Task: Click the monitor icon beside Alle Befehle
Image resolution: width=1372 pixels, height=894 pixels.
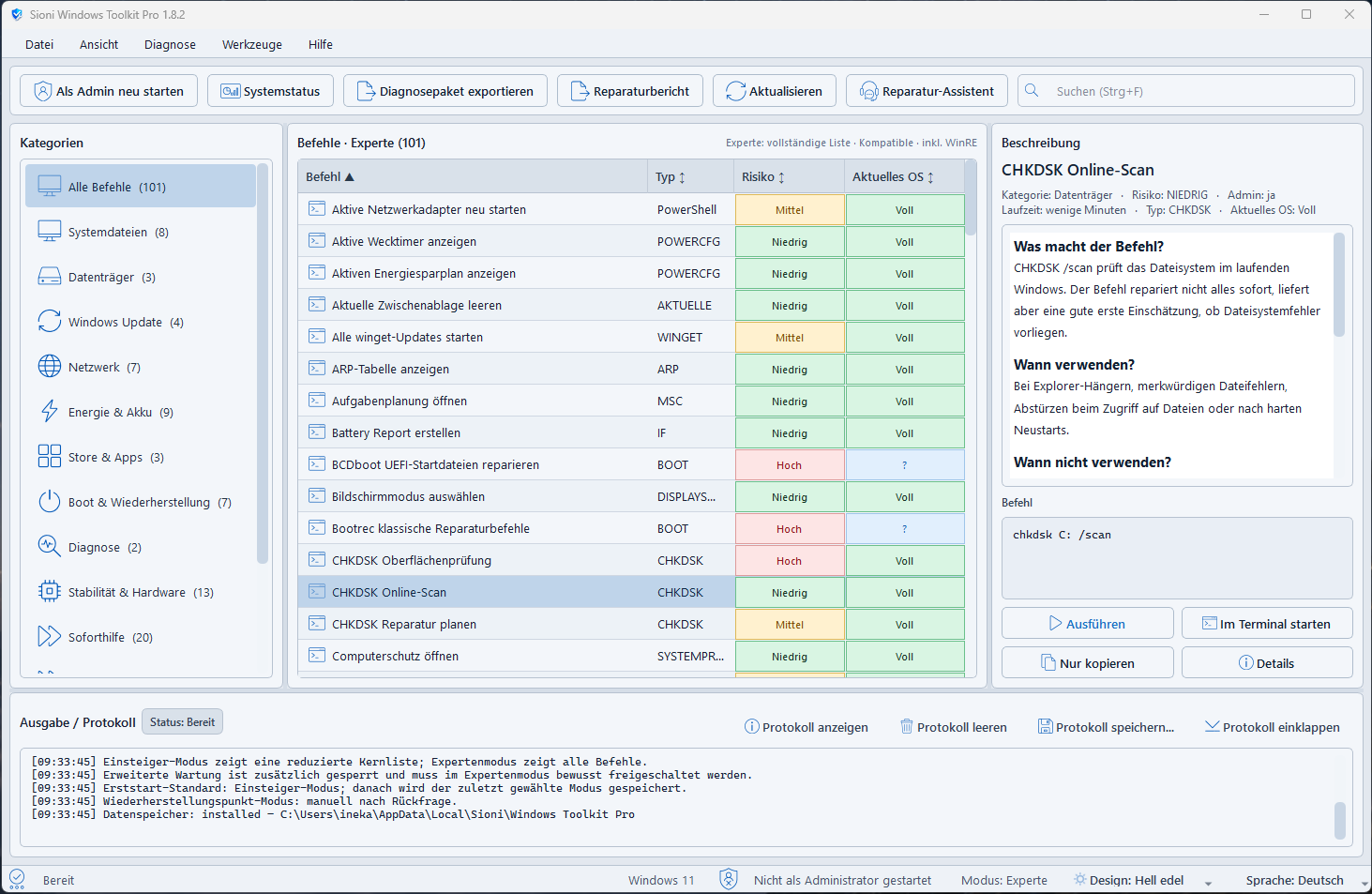Action: tap(50, 186)
